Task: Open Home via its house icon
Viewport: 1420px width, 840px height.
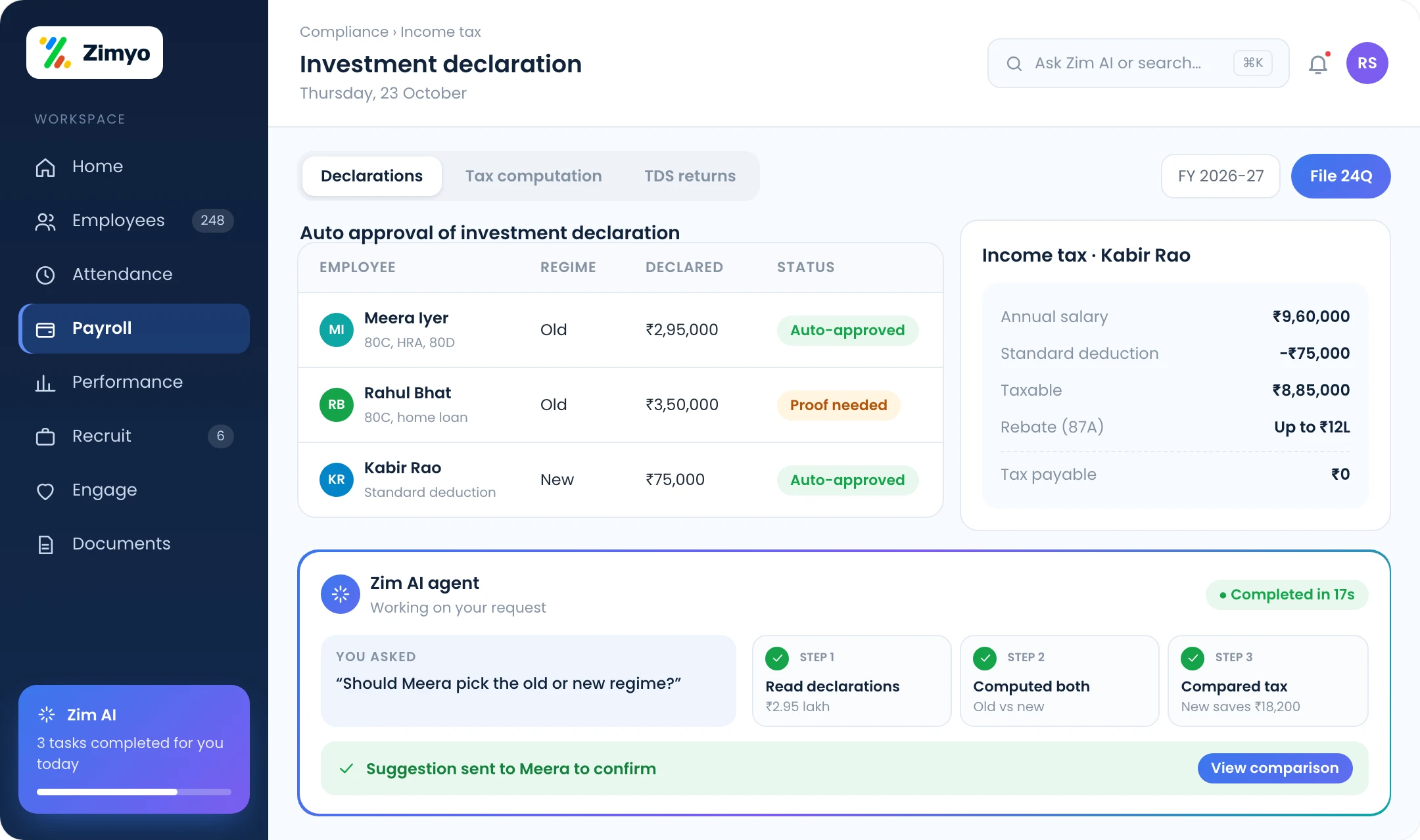Action: [x=45, y=167]
